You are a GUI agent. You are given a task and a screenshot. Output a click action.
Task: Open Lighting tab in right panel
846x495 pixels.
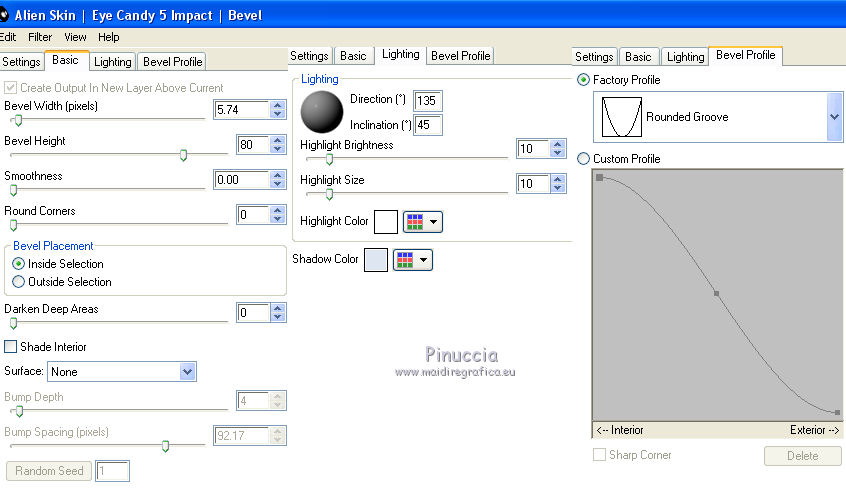685,57
